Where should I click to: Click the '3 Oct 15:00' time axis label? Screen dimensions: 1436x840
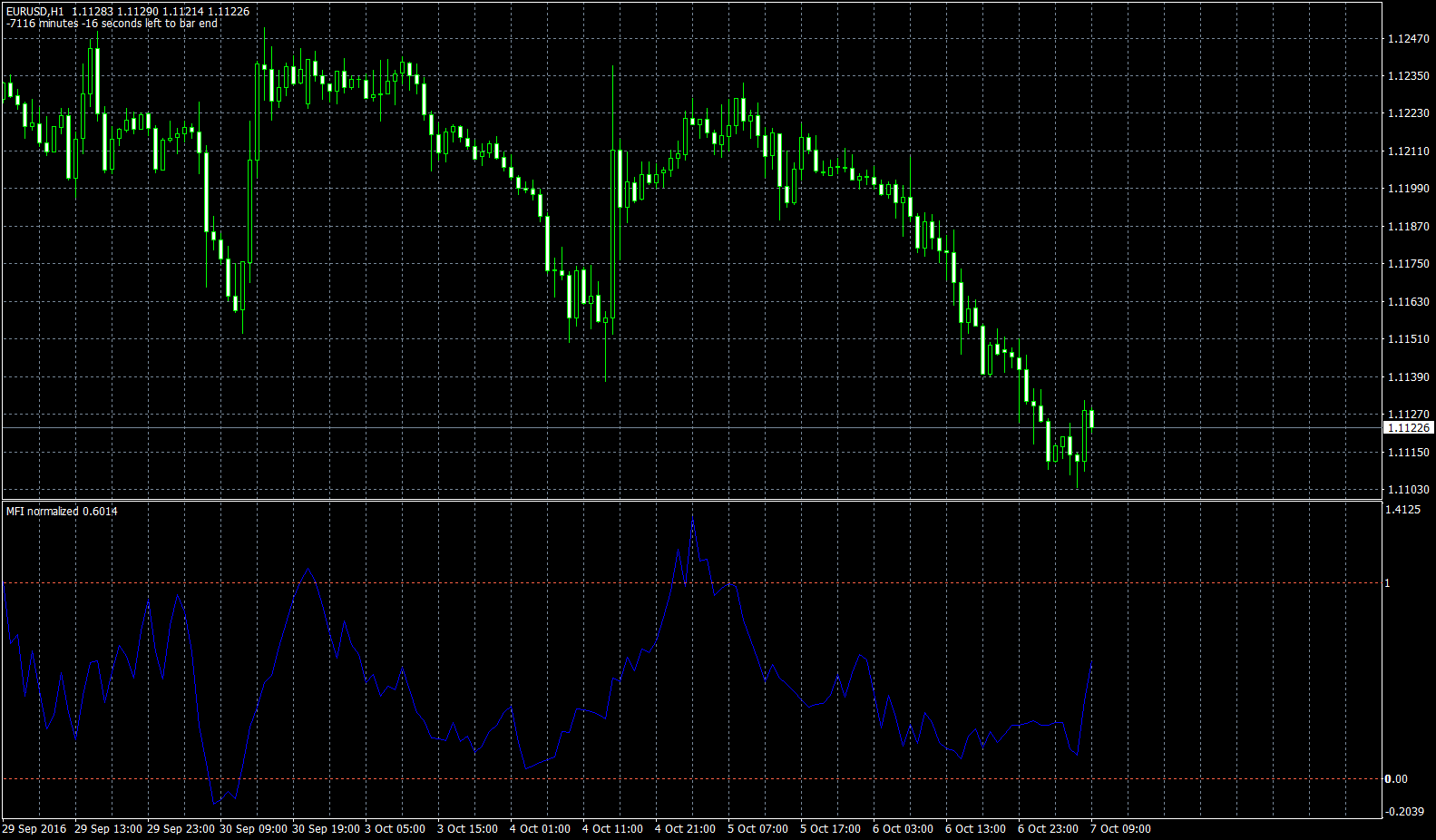coord(467,829)
